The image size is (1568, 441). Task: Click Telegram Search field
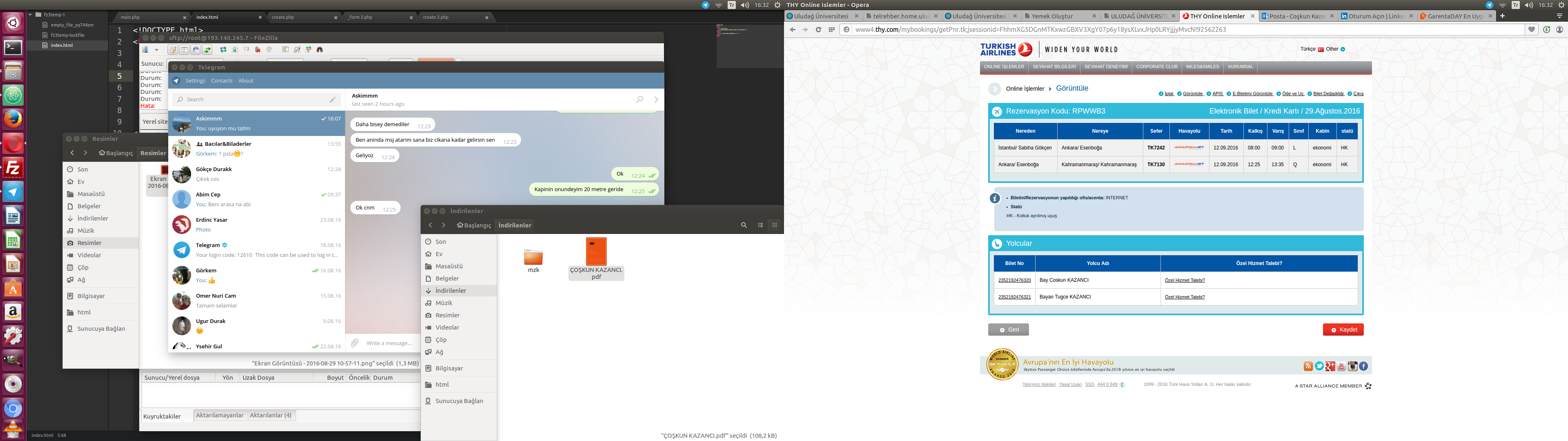pyautogui.click(x=256, y=99)
